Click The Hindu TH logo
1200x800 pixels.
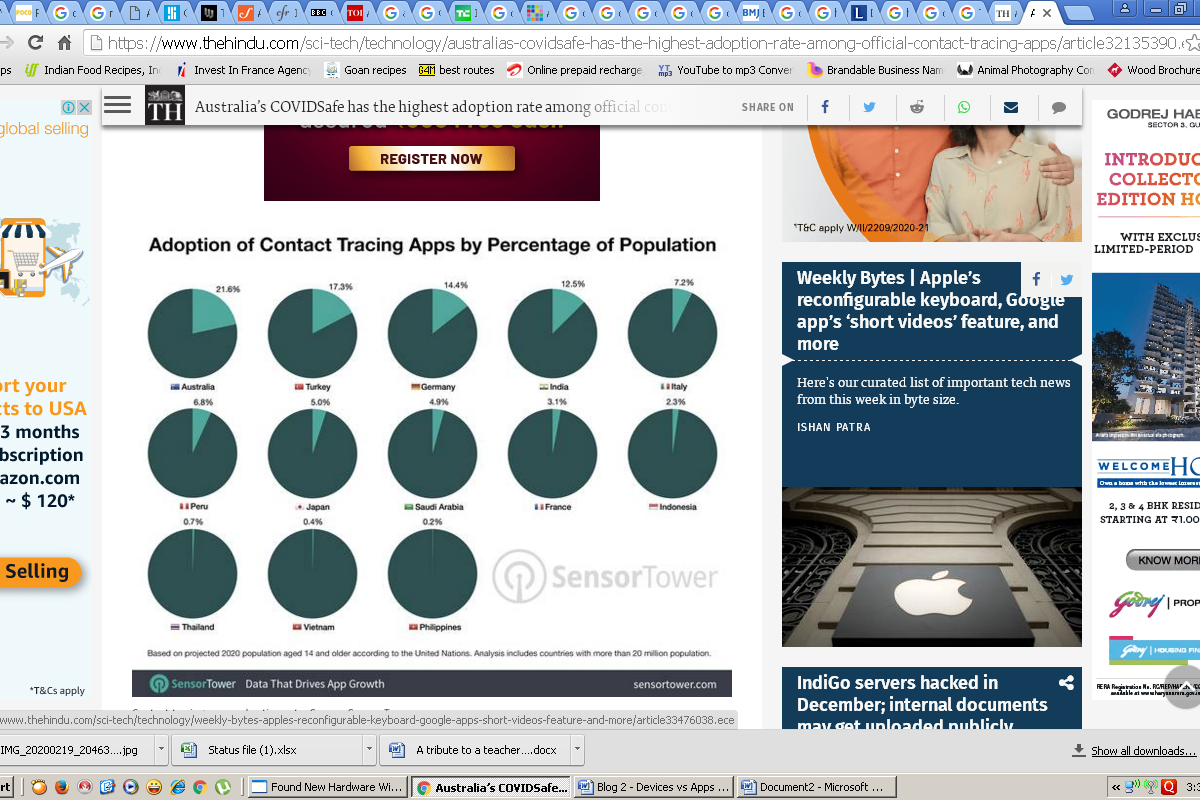click(165, 105)
